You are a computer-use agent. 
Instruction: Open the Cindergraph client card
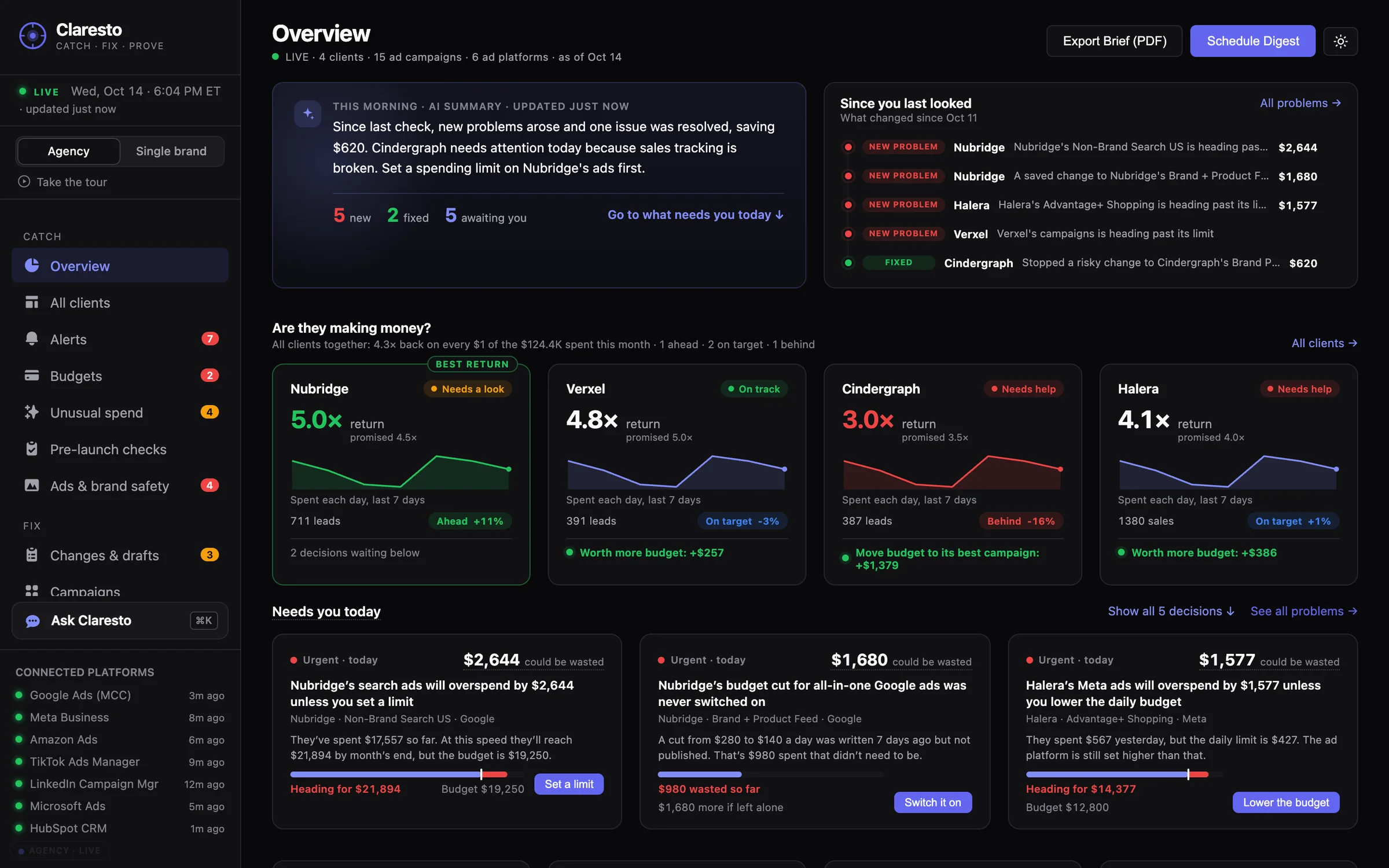point(953,475)
